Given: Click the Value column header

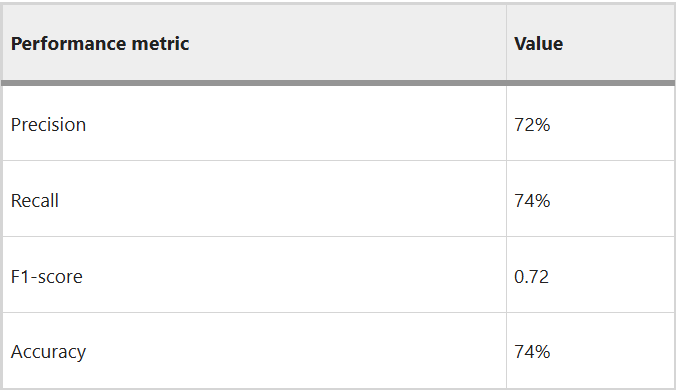Looking at the screenshot, I should (590, 43).
